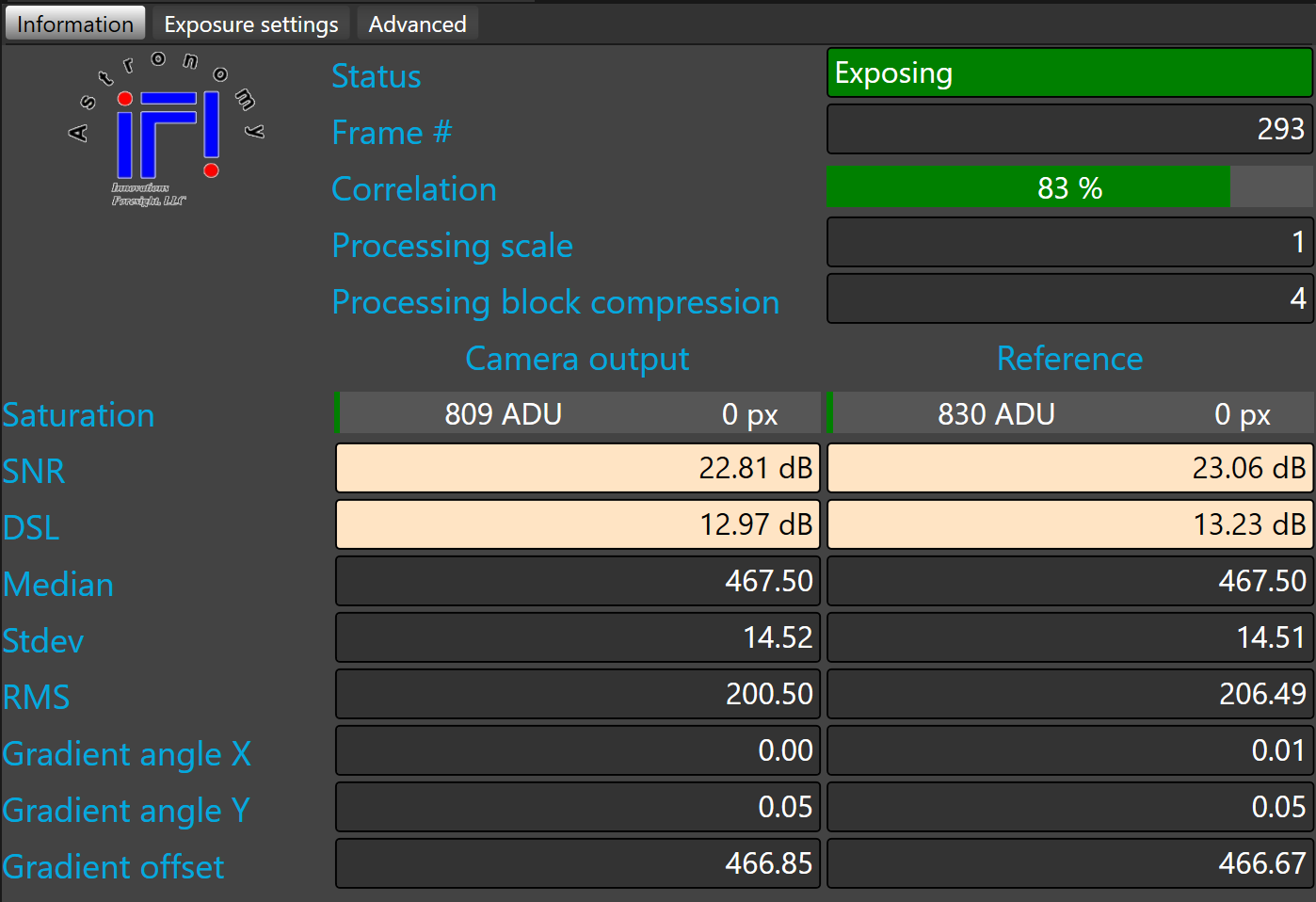The height and width of the screenshot is (902, 1316).
Task: Click the SNR row label
Action: coord(34,472)
